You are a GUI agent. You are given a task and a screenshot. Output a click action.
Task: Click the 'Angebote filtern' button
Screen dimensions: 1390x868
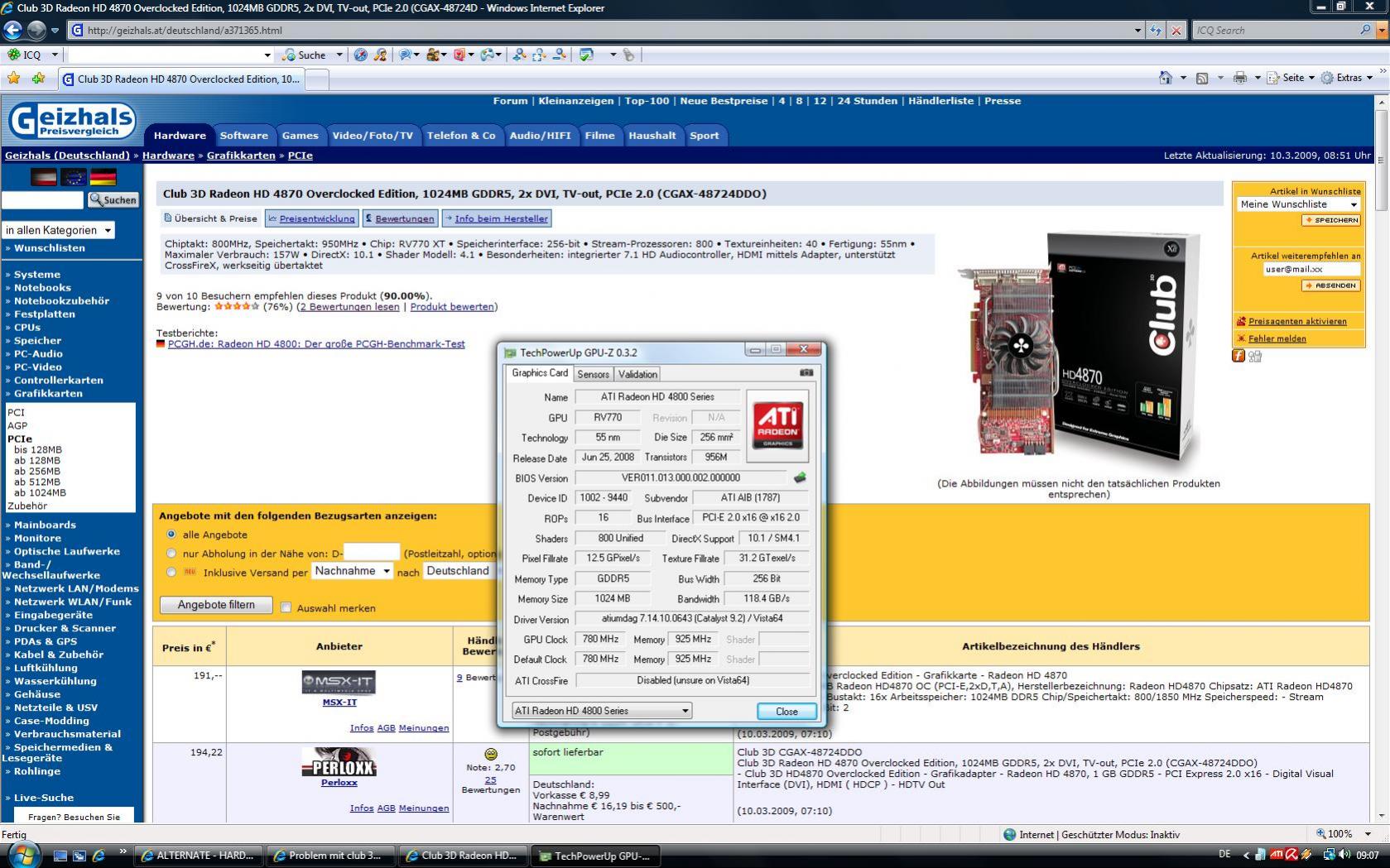tap(216, 605)
